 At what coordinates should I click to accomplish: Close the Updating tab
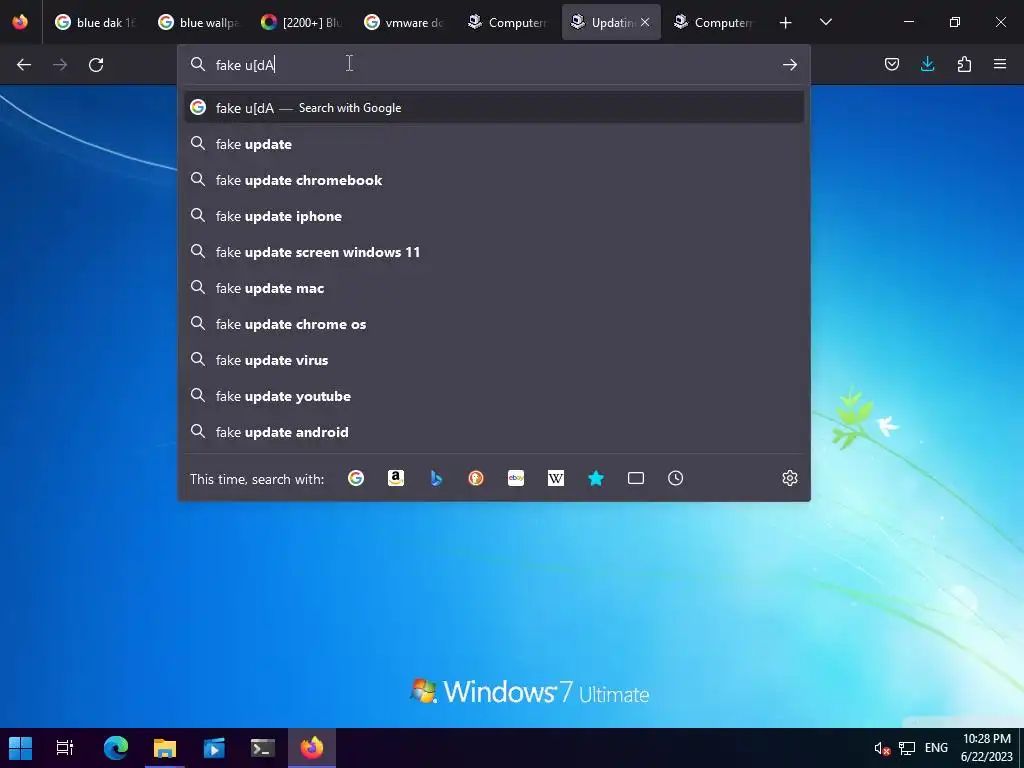(645, 22)
